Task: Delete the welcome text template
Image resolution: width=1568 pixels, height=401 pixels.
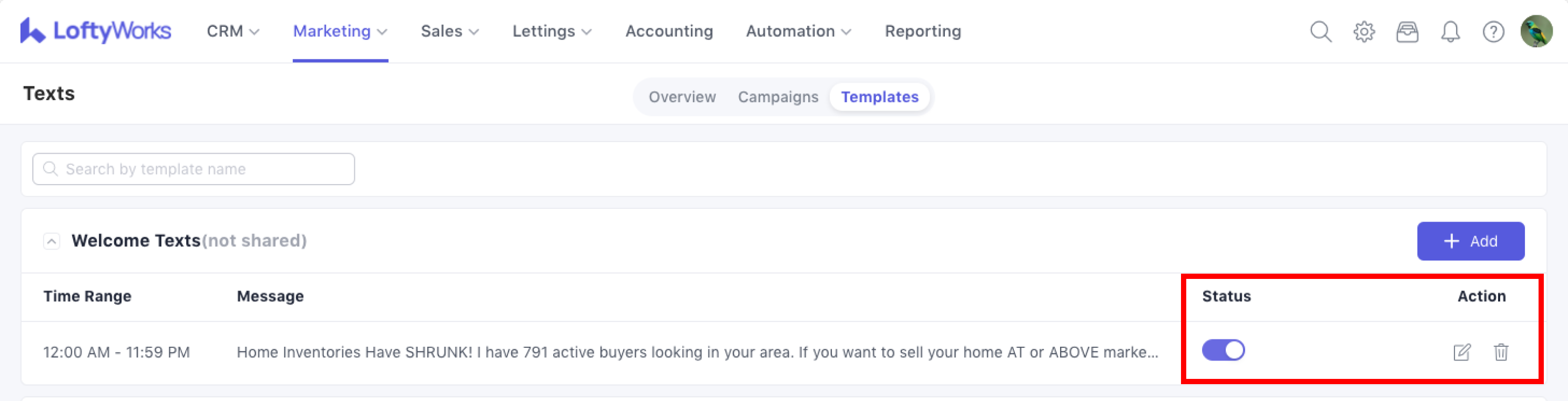Action: tap(1501, 352)
